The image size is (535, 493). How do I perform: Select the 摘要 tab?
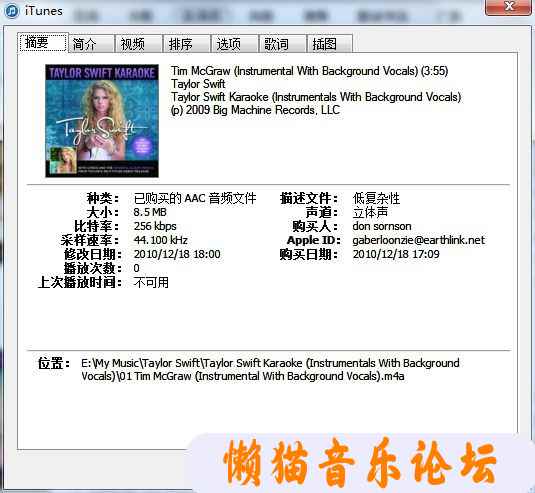tap(43, 43)
